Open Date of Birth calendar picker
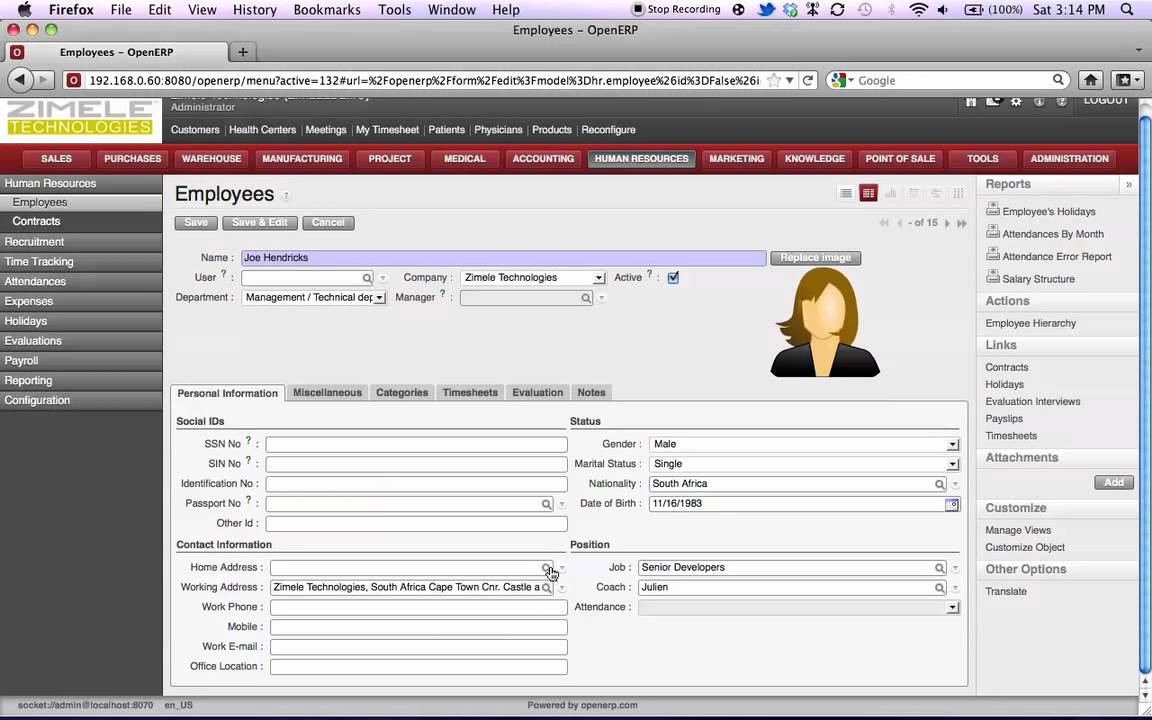This screenshot has width=1152, height=720. click(x=952, y=504)
